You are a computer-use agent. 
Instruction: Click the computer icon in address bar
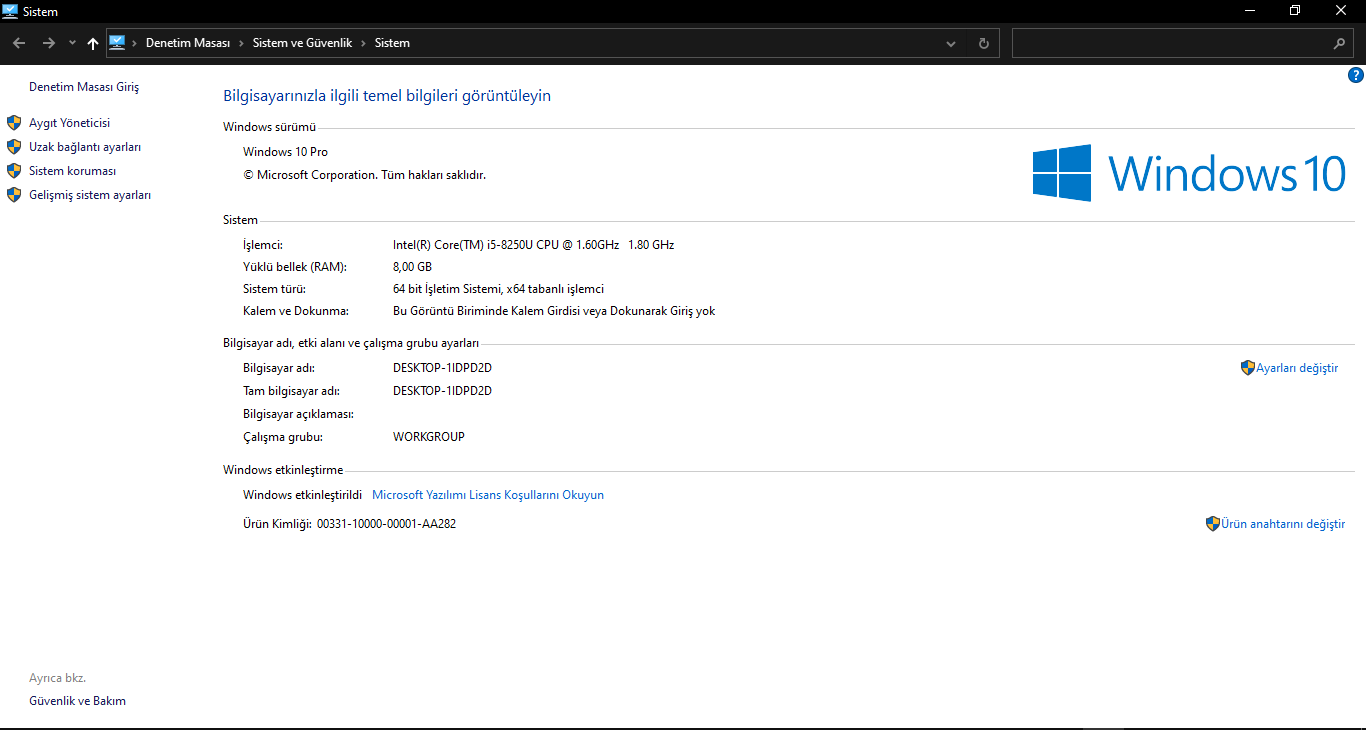(x=117, y=43)
